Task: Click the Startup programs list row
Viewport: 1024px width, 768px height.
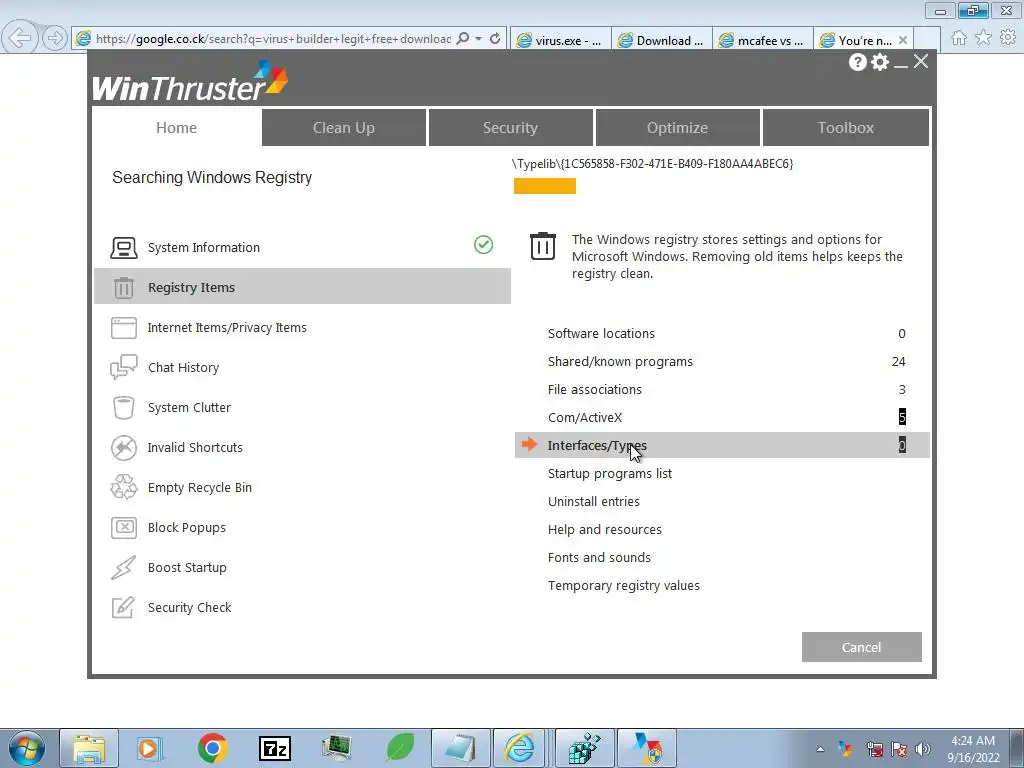Action: 722,473
